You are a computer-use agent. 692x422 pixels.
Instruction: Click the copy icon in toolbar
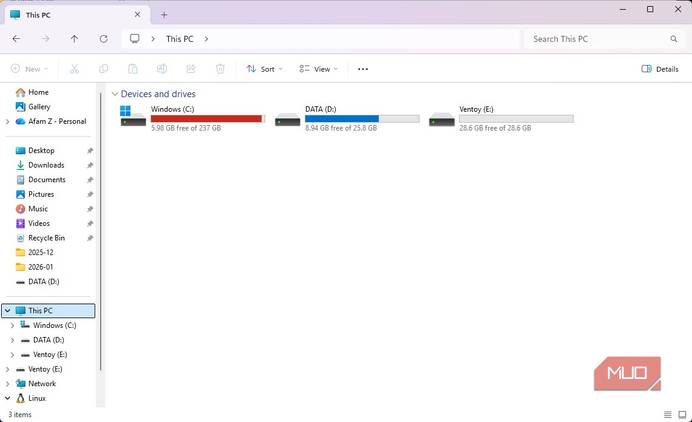(x=103, y=69)
